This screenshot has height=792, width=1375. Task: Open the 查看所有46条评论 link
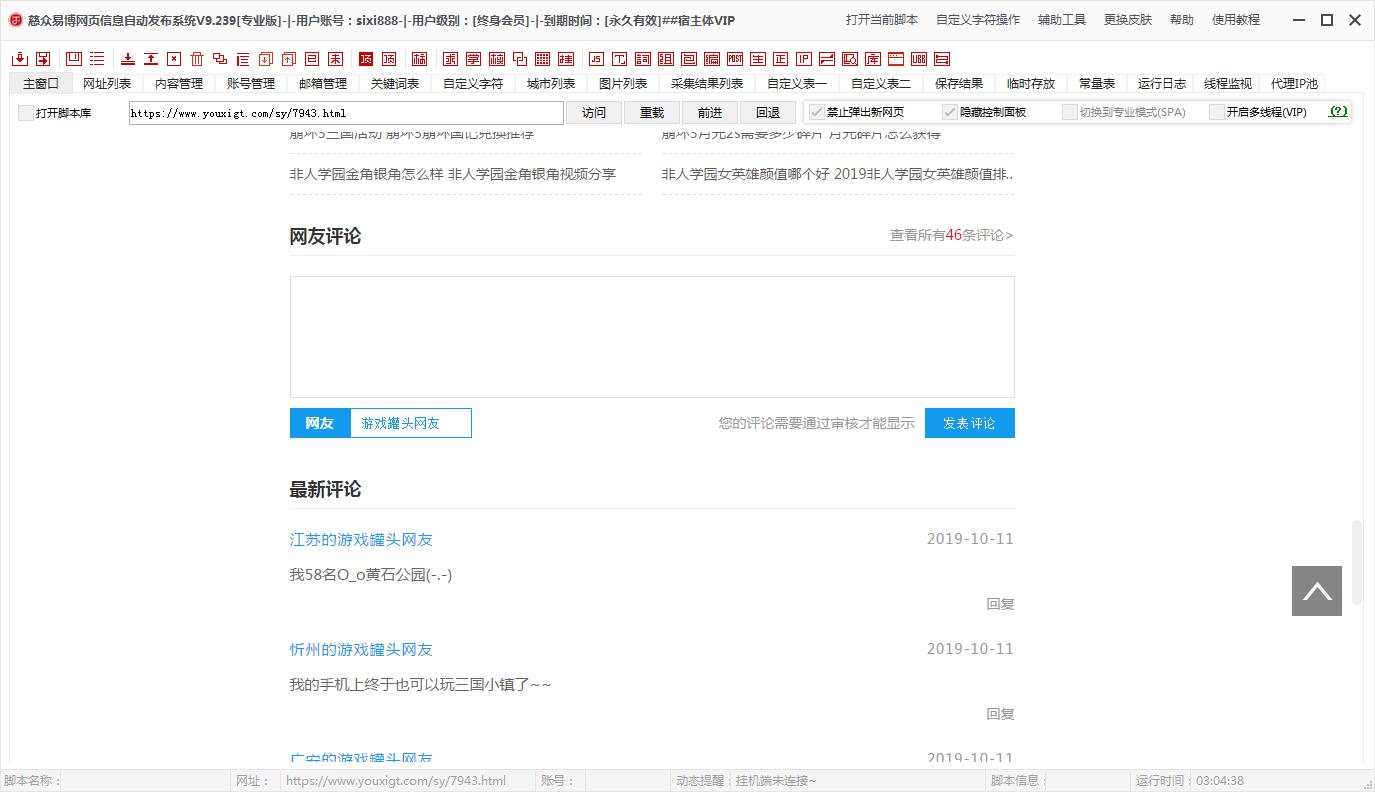tap(951, 235)
